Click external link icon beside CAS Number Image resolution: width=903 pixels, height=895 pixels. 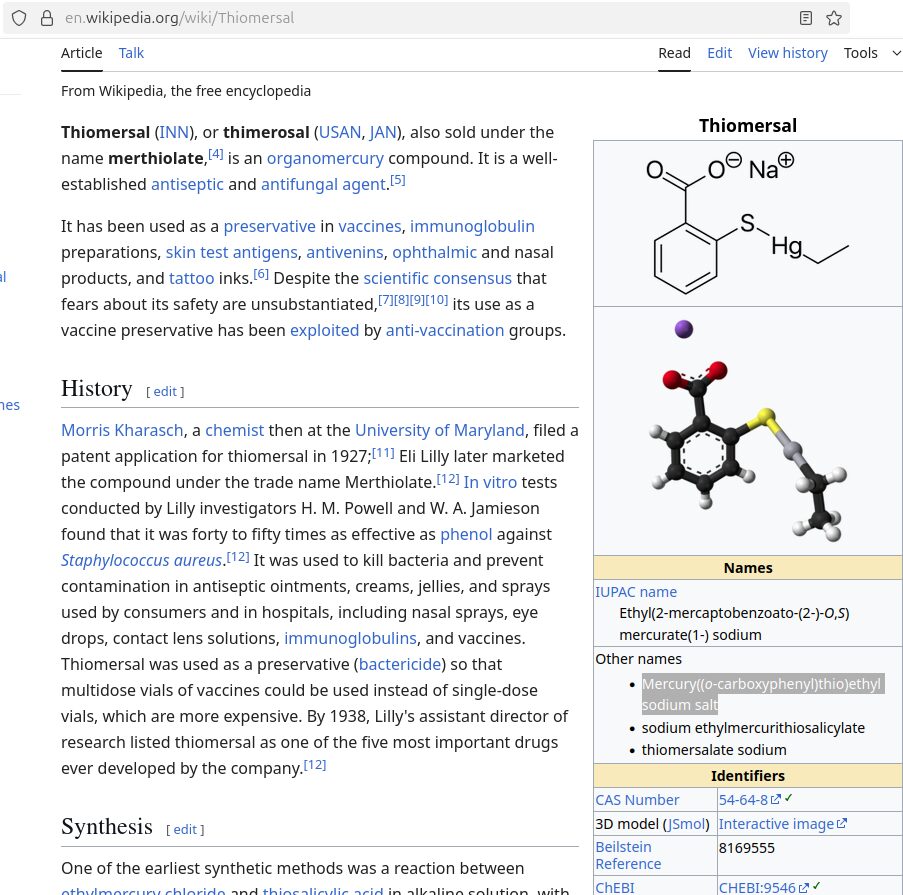tap(776, 800)
